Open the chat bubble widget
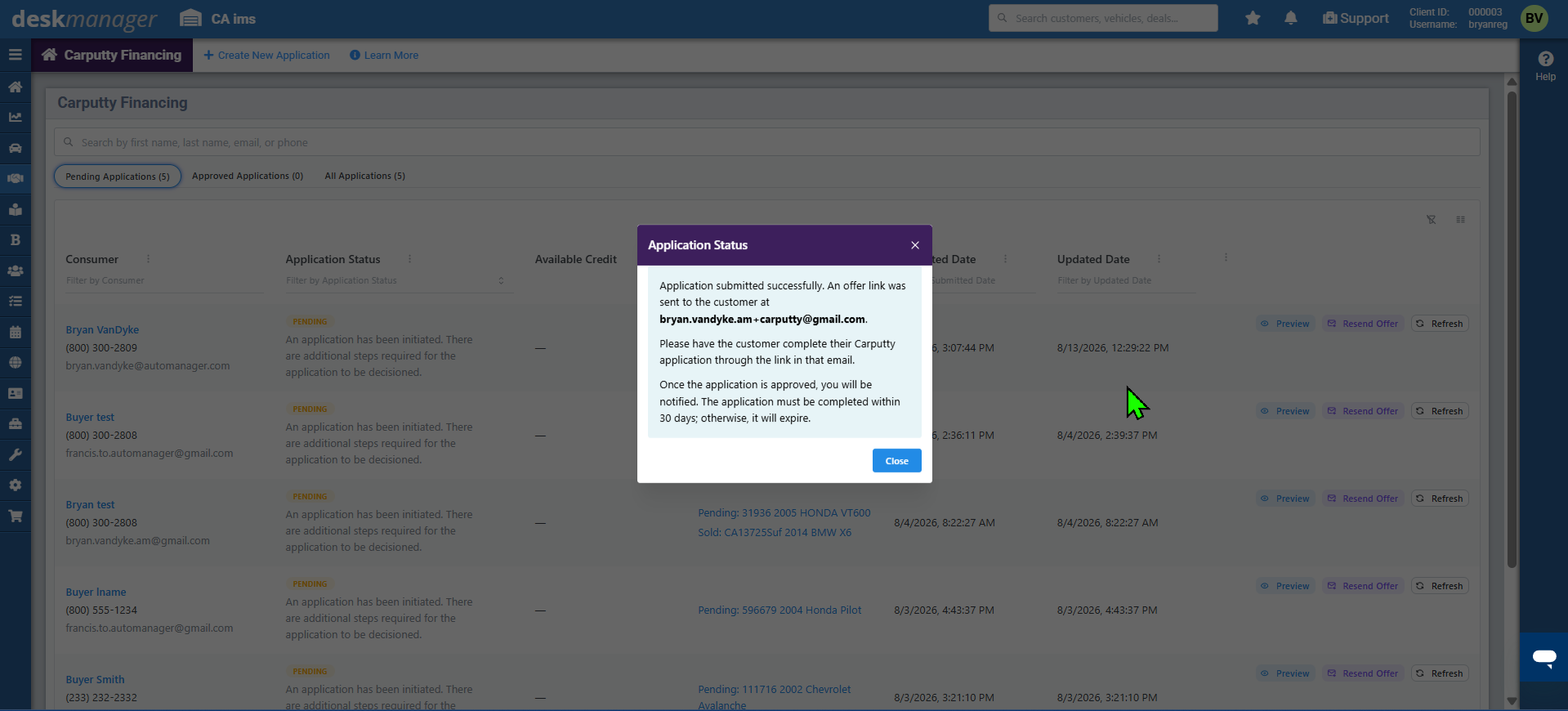The width and height of the screenshot is (1568, 711). (1544, 657)
